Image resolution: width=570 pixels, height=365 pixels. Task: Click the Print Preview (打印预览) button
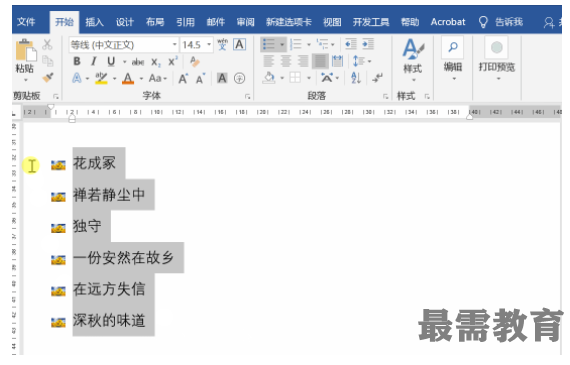(x=497, y=59)
